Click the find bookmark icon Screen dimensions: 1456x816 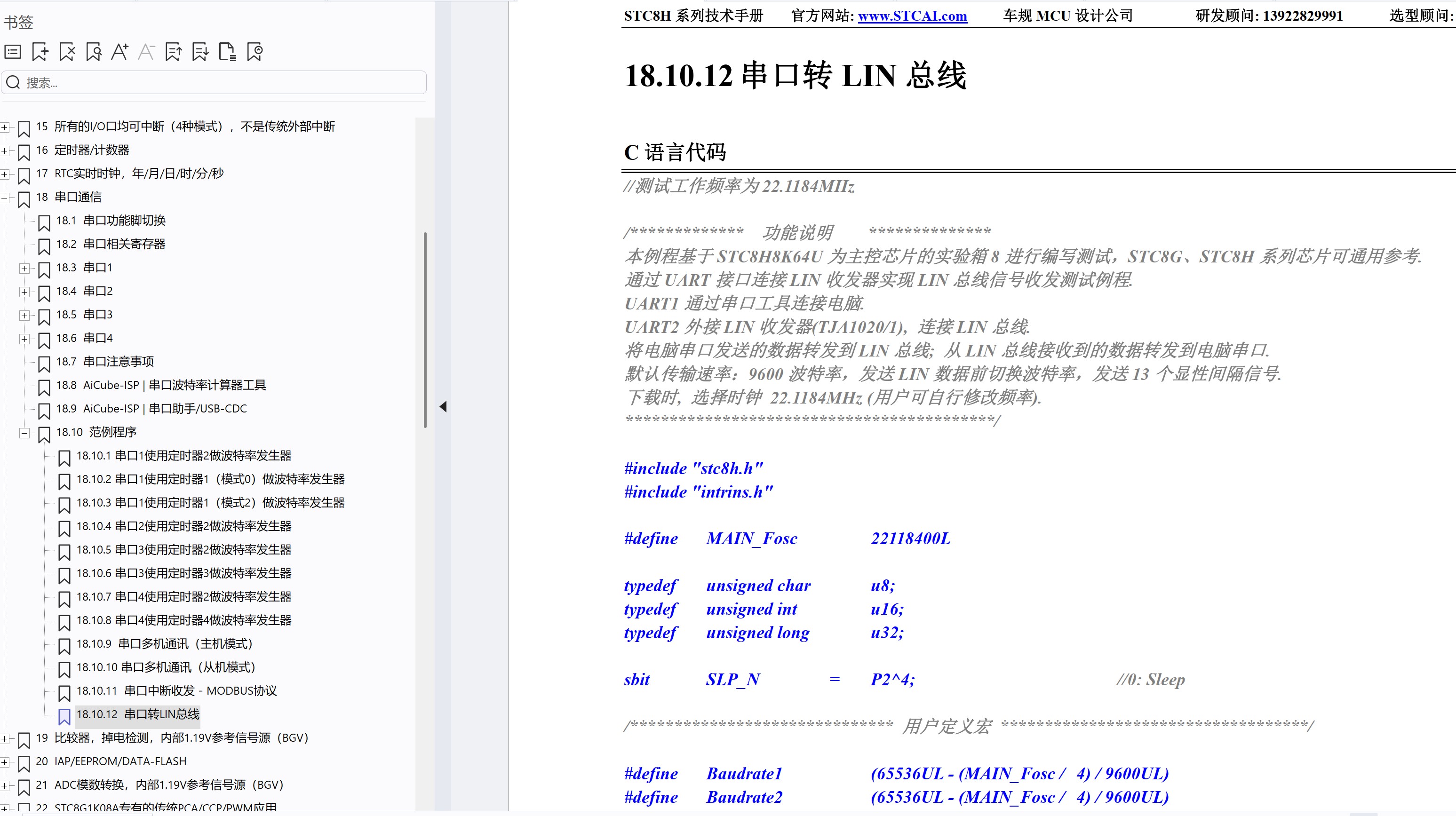click(x=94, y=52)
